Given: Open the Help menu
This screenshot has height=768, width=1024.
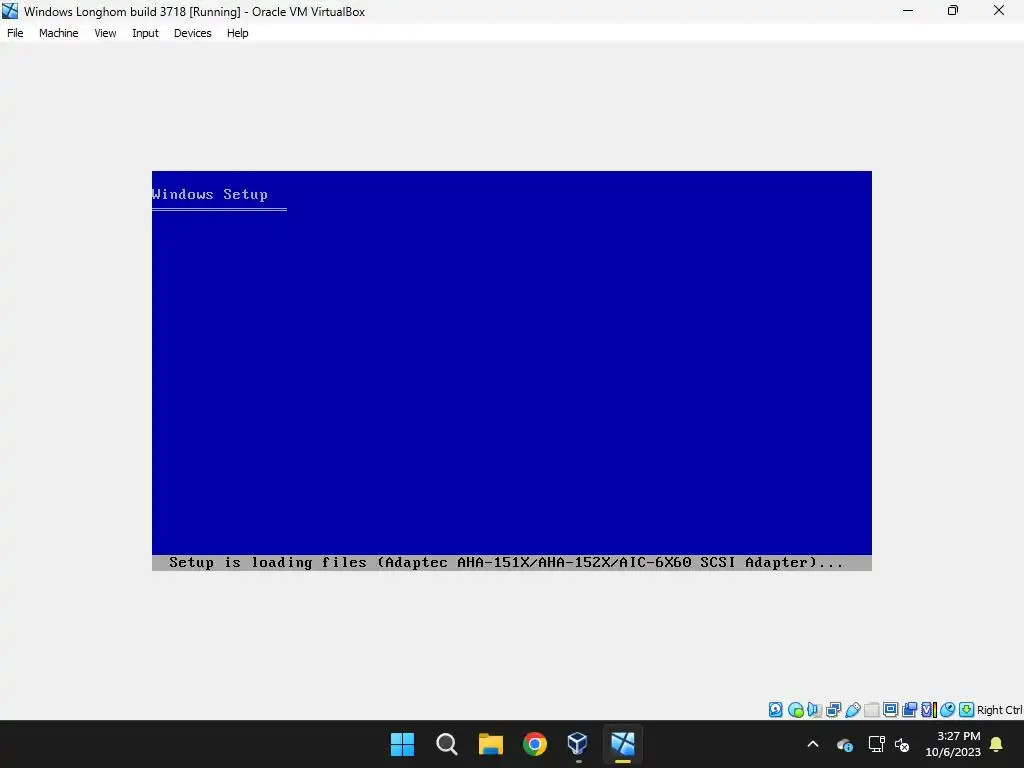Looking at the screenshot, I should [237, 33].
